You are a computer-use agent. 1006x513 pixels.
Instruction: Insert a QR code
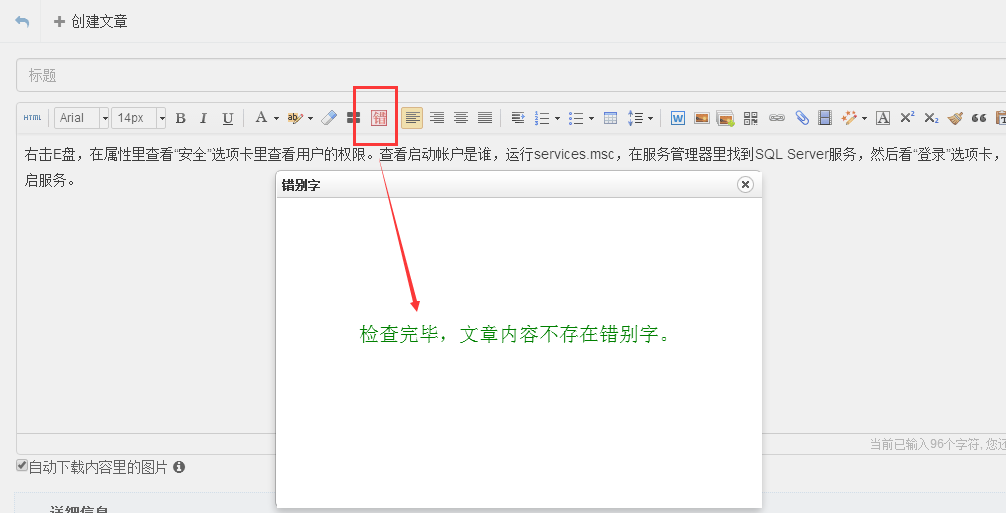[x=751, y=118]
